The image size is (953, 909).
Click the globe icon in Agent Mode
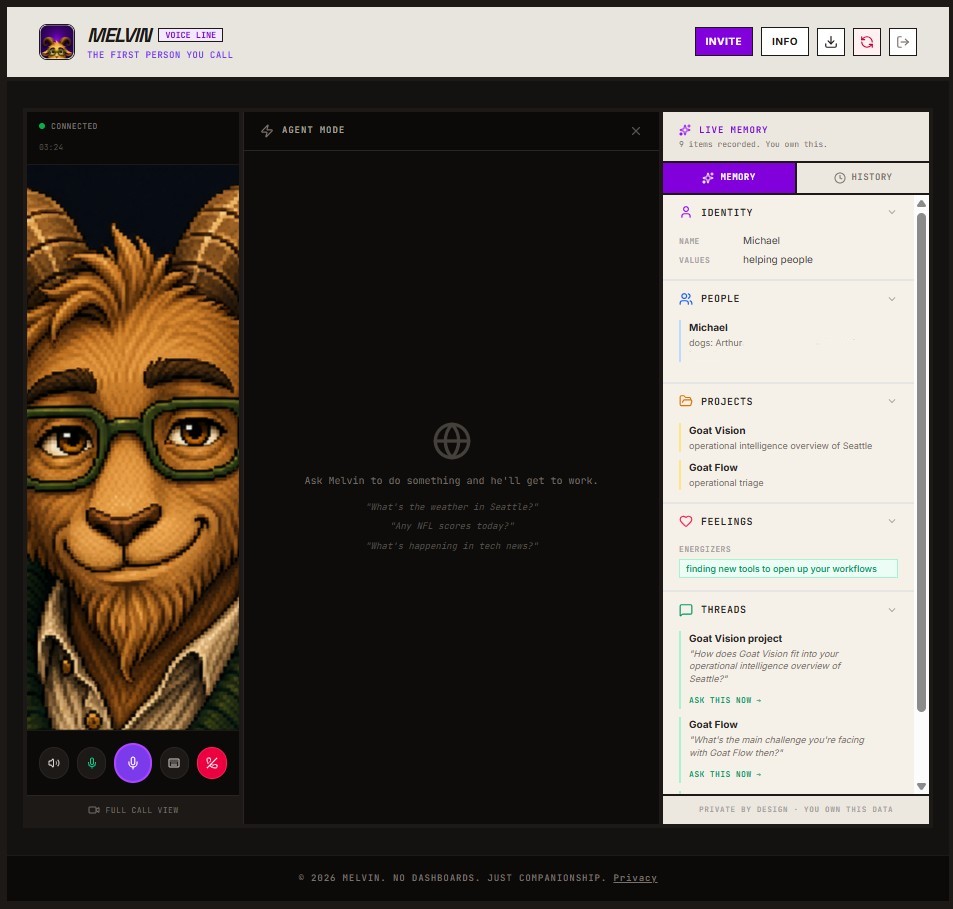click(452, 441)
